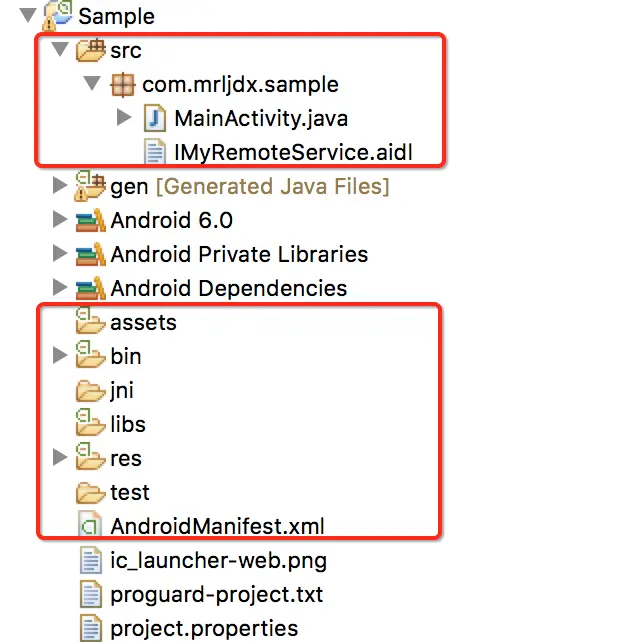Select gen [Generated Java Files] row
The width and height of the screenshot is (640, 642).
(x=249, y=187)
